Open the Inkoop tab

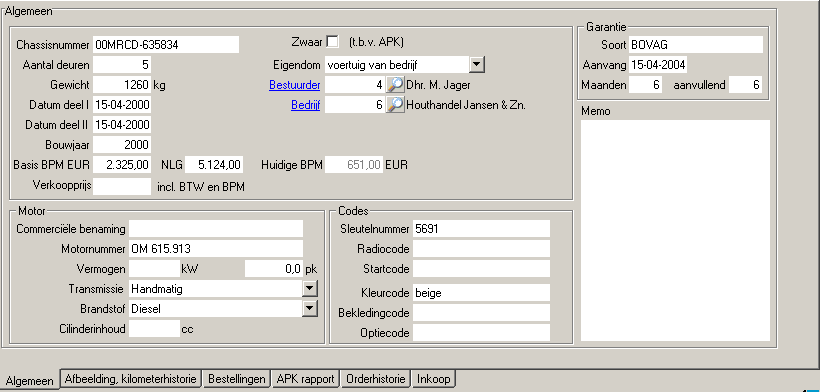(x=433, y=379)
